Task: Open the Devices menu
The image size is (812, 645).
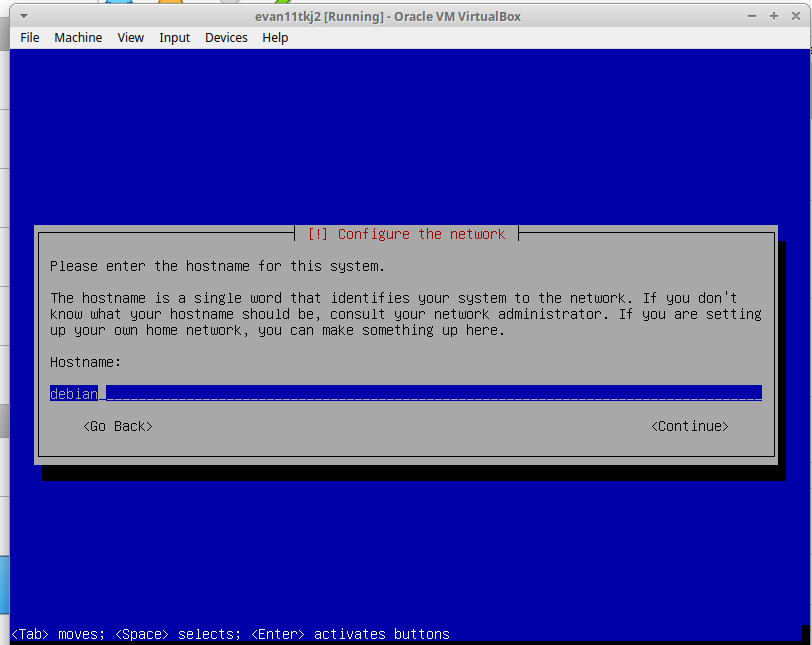Action: 226,38
